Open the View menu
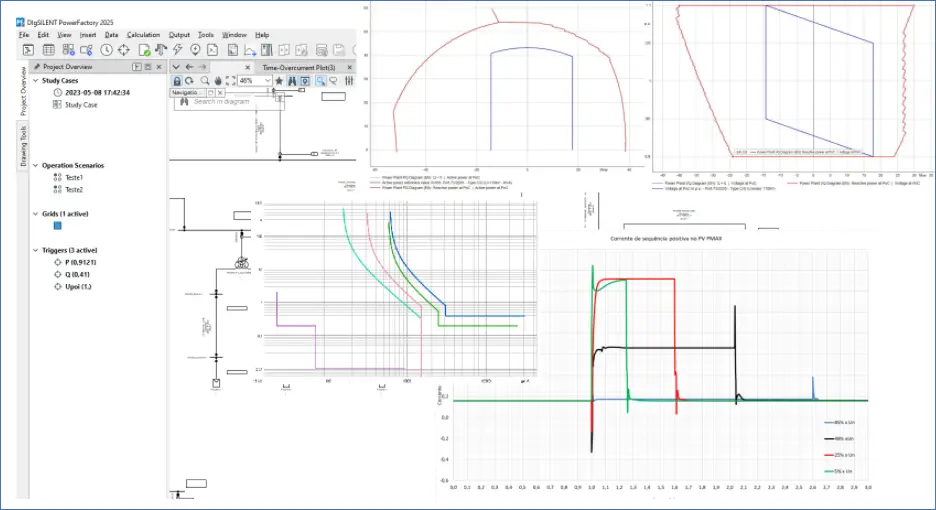The image size is (936, 510). (x=64, y=35)
